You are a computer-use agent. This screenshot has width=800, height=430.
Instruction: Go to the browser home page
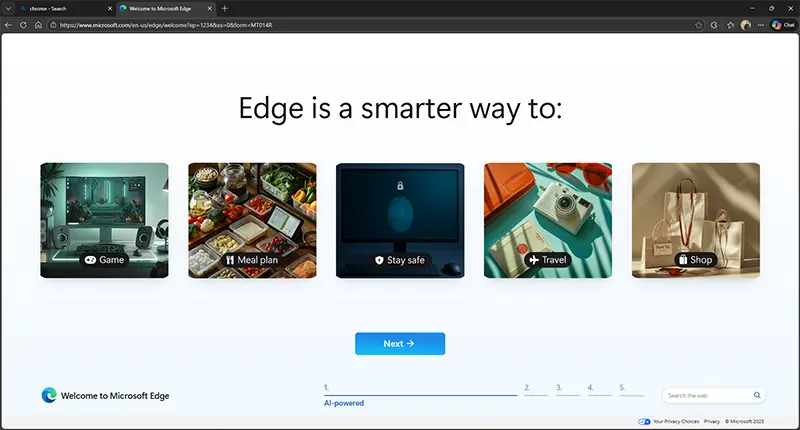tap(38, 24)
